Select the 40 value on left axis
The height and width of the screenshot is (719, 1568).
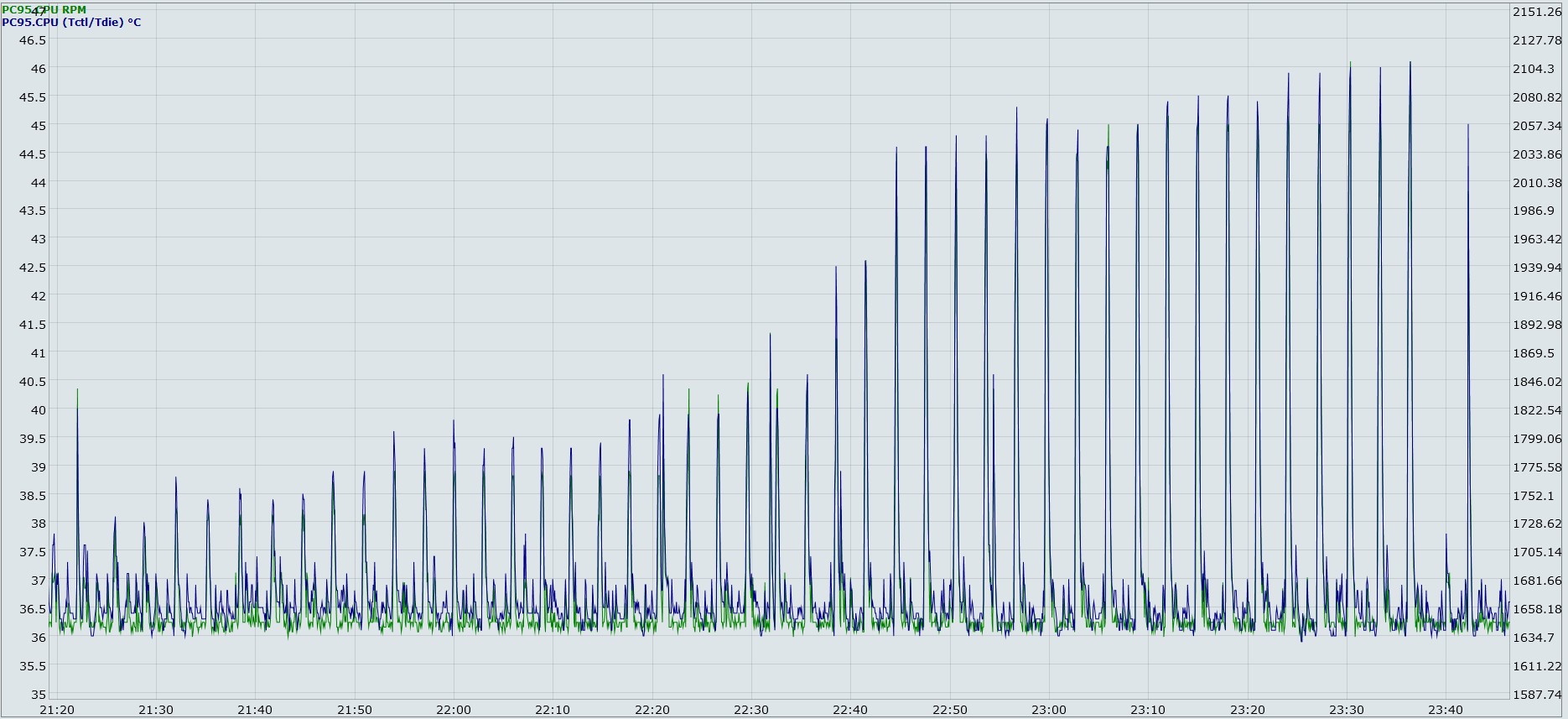tap(39, 410)
